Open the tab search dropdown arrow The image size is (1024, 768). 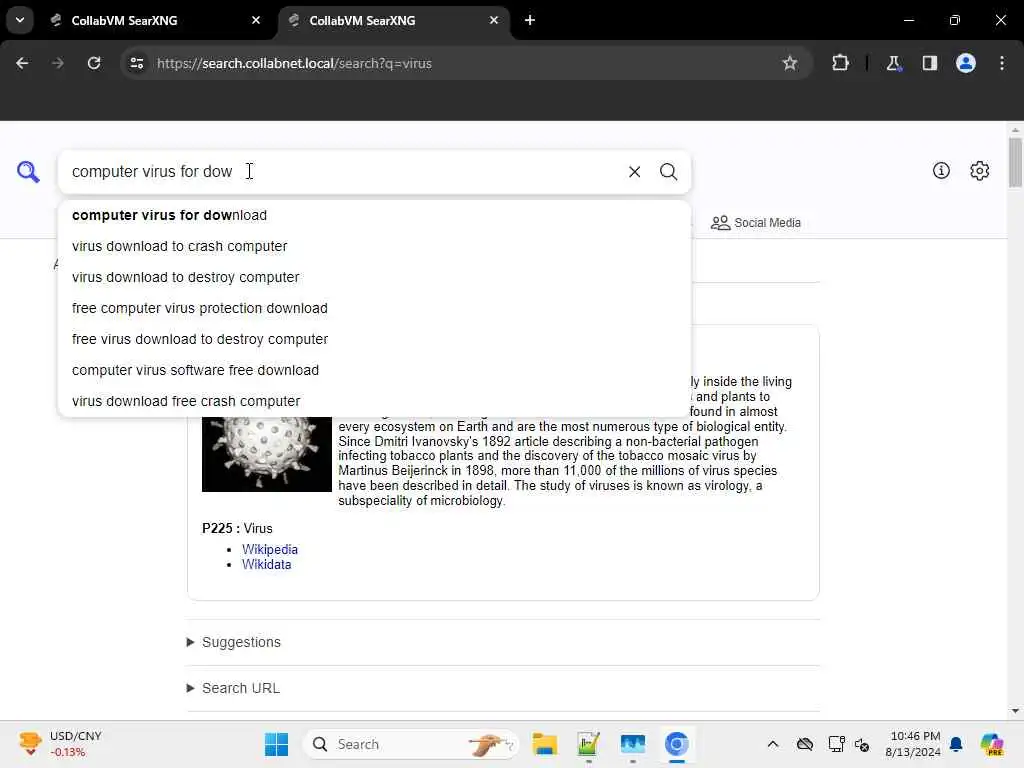point(20,20)
